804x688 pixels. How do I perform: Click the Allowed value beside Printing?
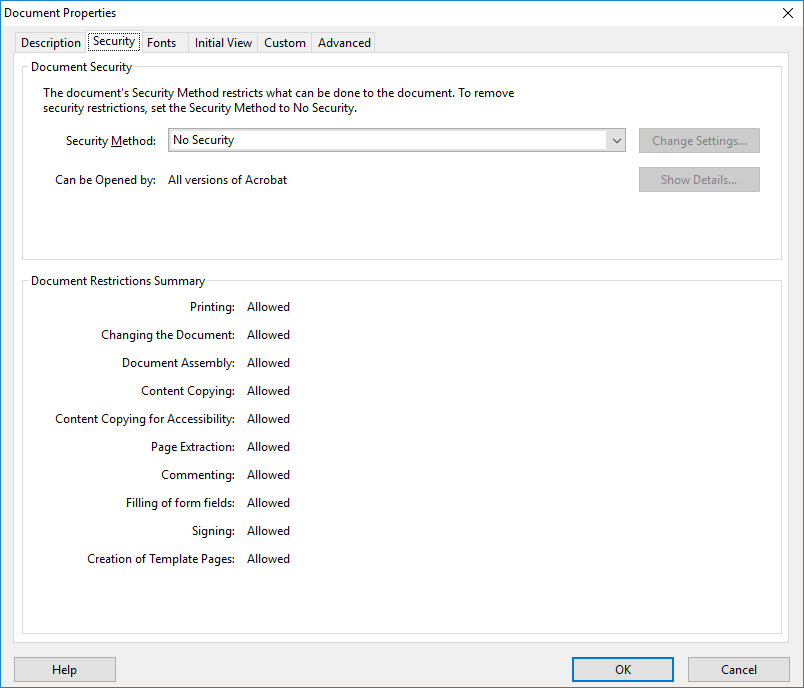268,307
